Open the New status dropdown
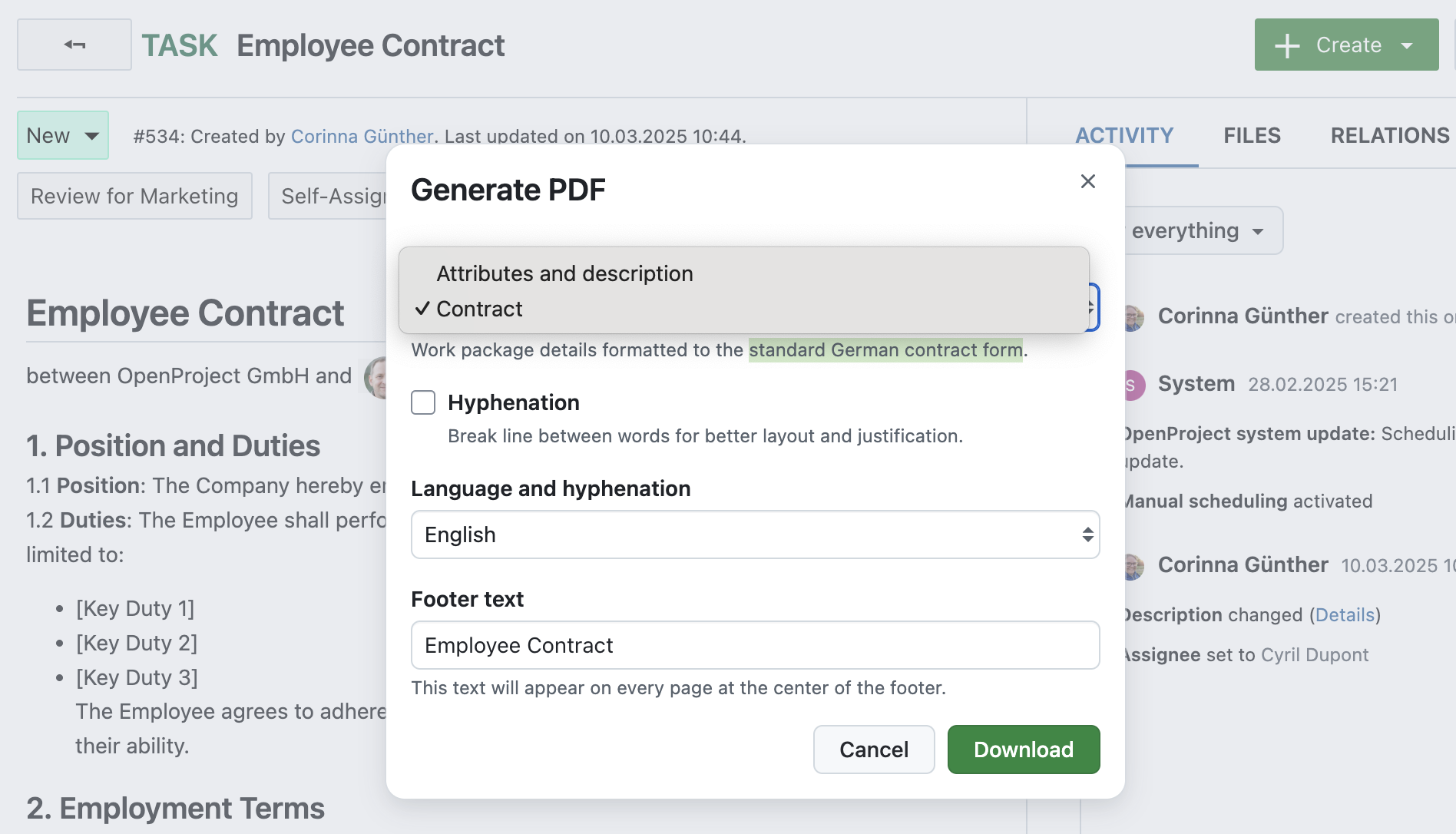1456x834 pixels. pos(62,135)
